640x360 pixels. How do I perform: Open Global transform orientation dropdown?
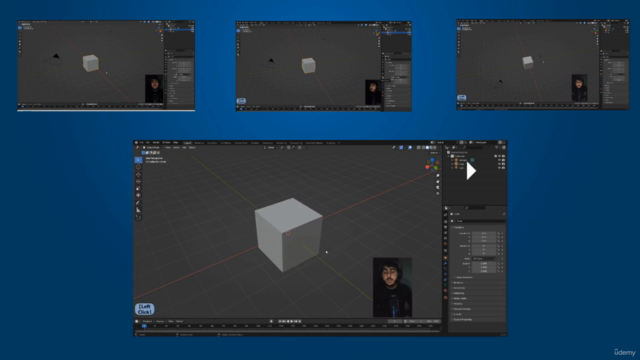[x=270, y=147]
